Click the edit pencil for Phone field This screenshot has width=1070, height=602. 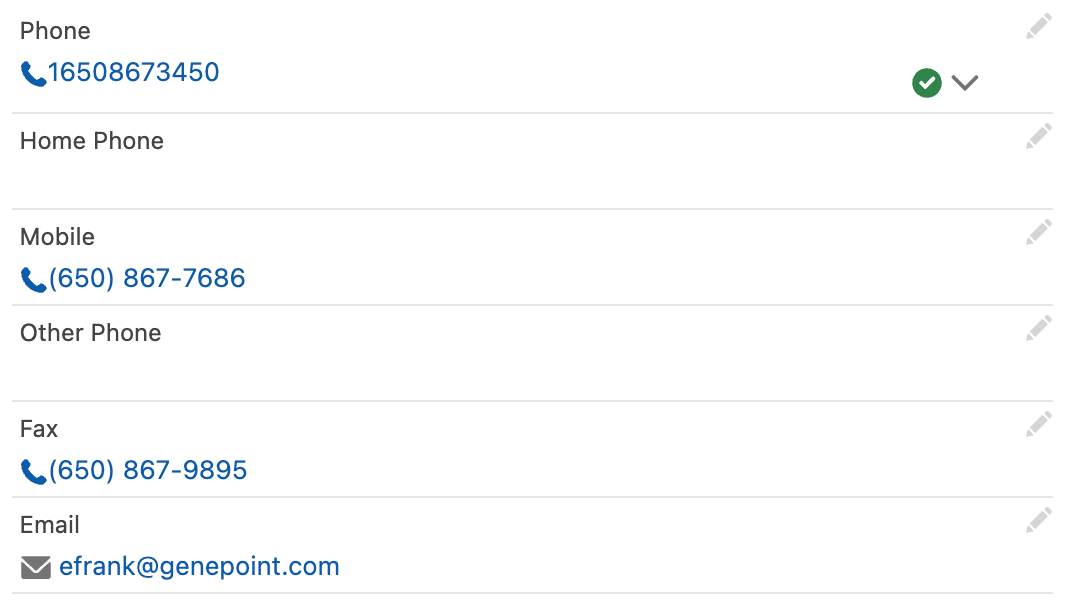pos(1039,27)
